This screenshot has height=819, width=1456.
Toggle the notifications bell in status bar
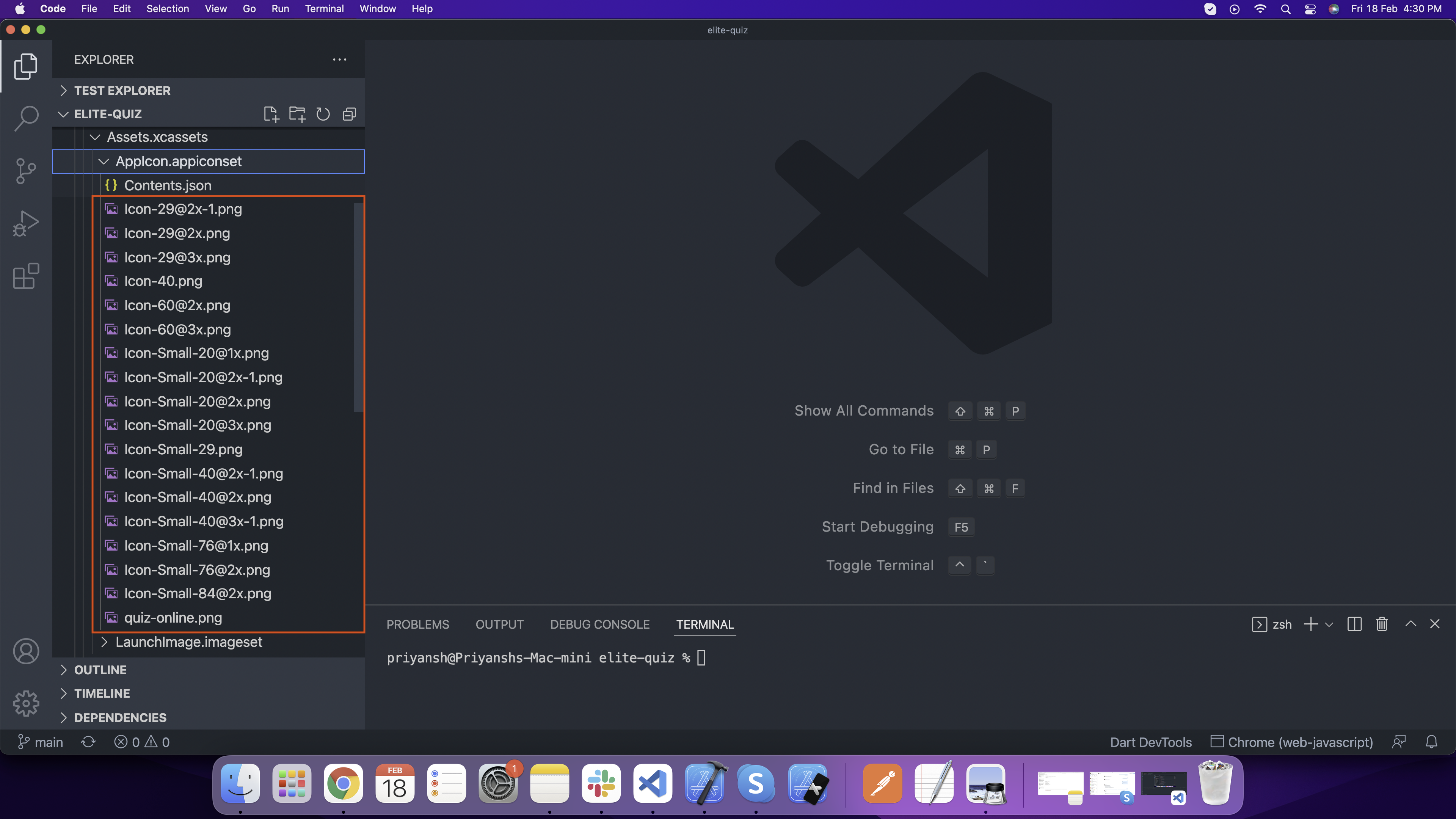point(1431,742)
